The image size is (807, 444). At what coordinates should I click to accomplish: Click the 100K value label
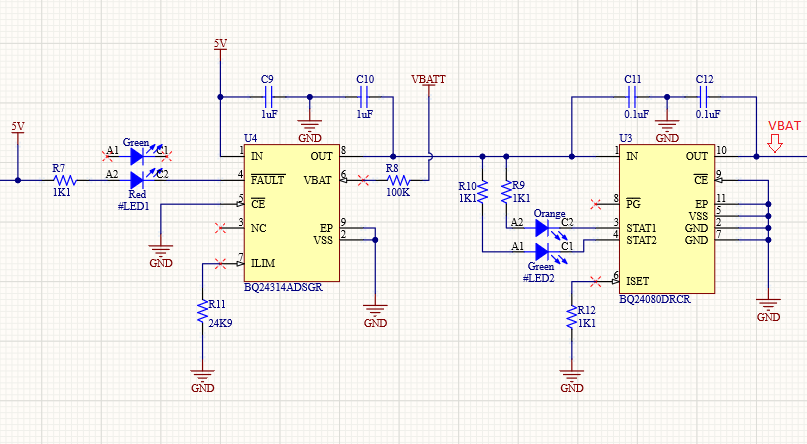[x=398, y=193]
